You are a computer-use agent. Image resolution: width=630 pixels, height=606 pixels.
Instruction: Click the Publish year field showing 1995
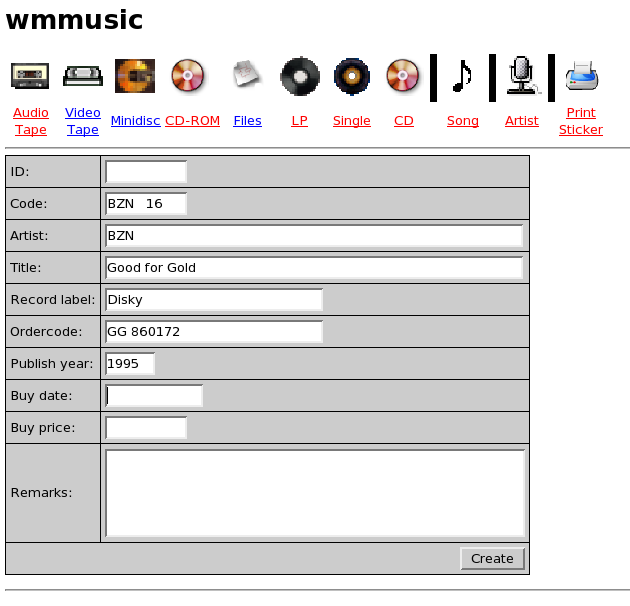pos(130,364)
